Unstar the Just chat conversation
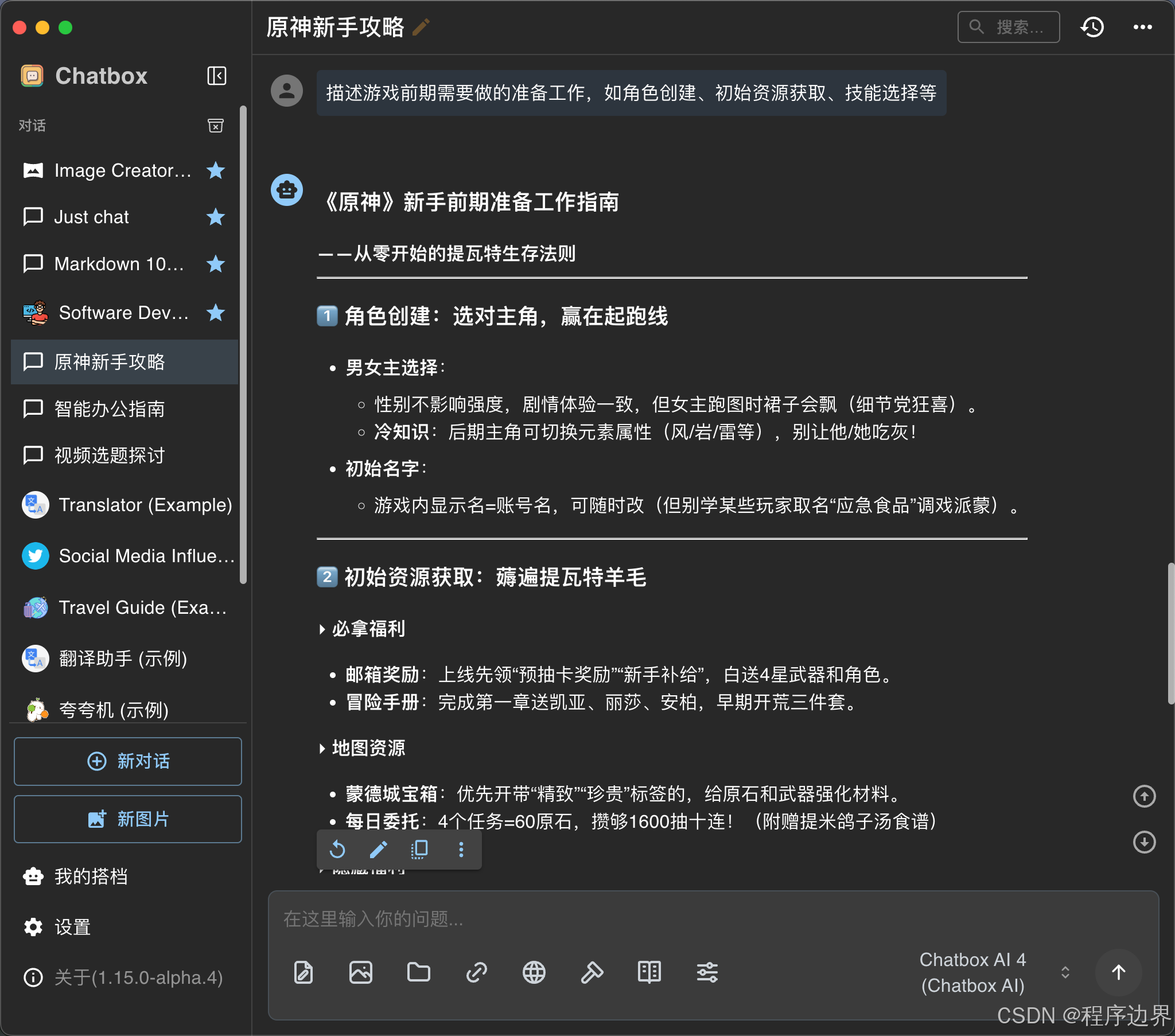The image size is (1175, 1036). coord(216,217)
